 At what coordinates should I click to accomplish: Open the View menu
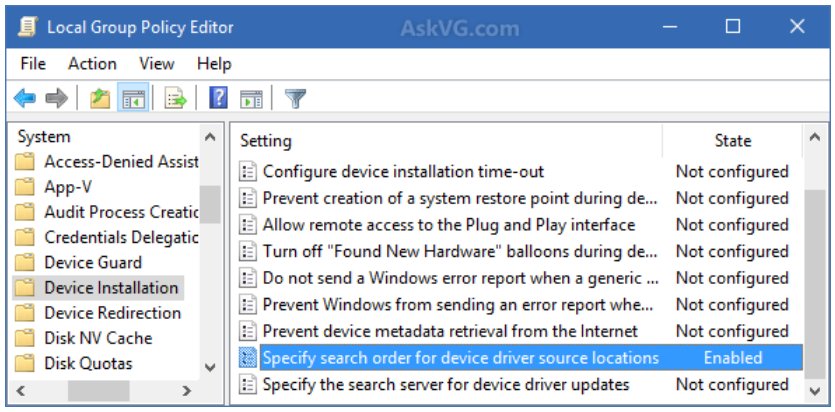coord(157,63)
